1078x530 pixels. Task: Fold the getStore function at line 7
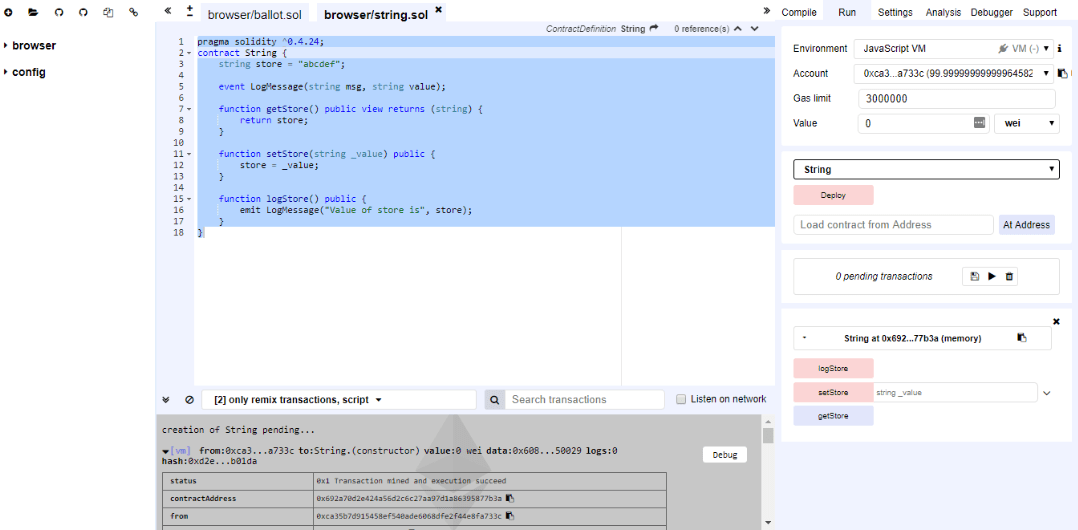pos(188,109)
